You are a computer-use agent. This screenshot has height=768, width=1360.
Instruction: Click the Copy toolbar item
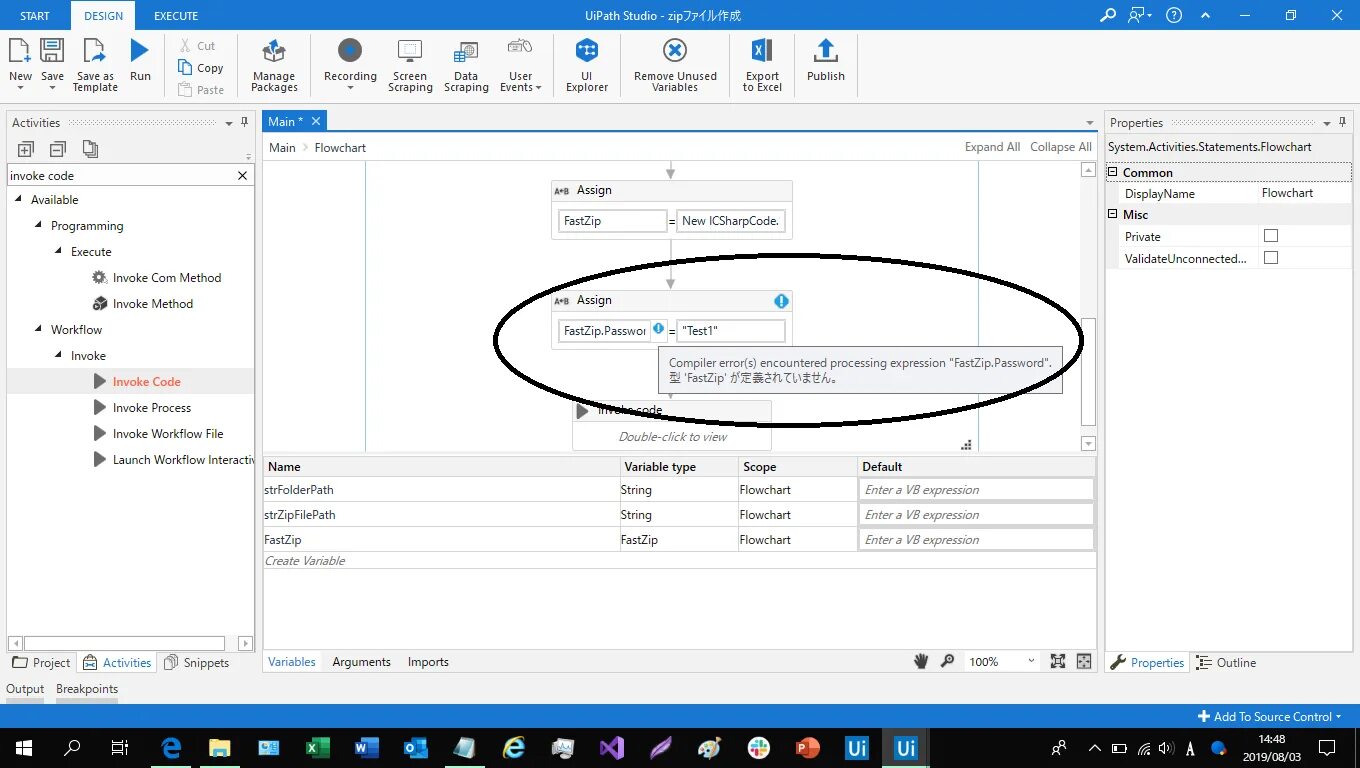point(200,68)
